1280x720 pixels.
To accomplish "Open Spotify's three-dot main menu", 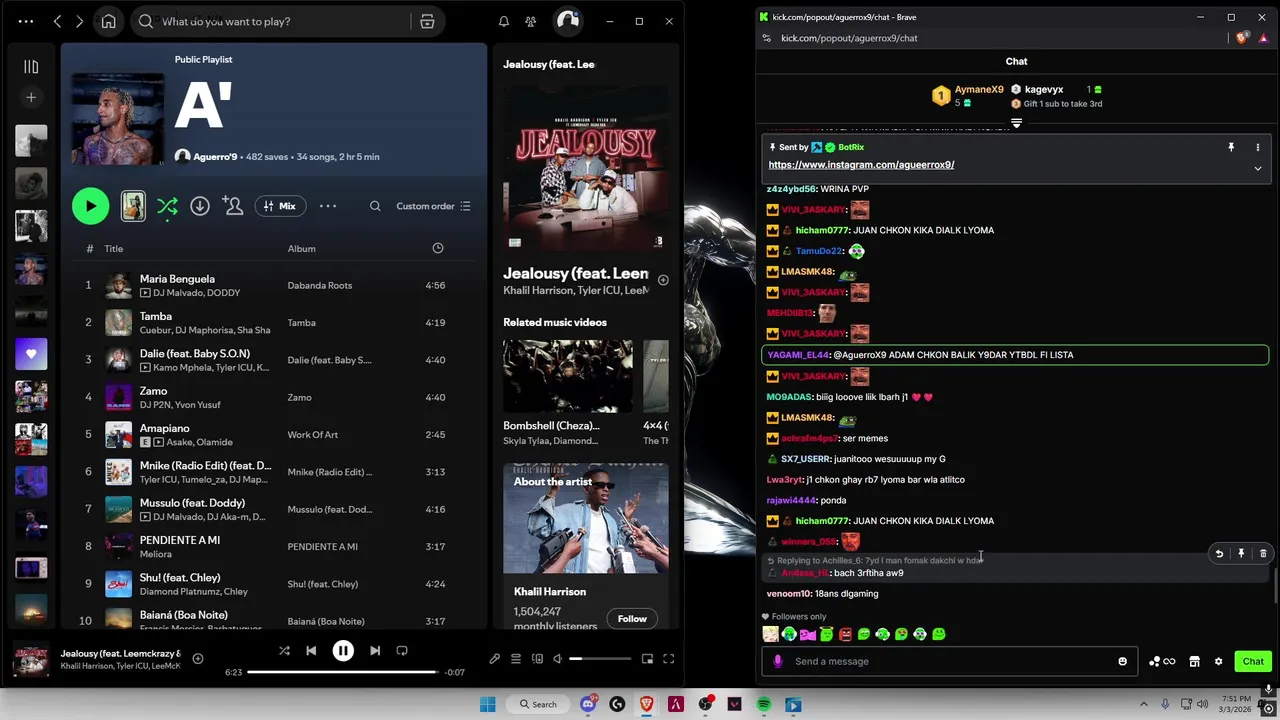I will point(26,21).
